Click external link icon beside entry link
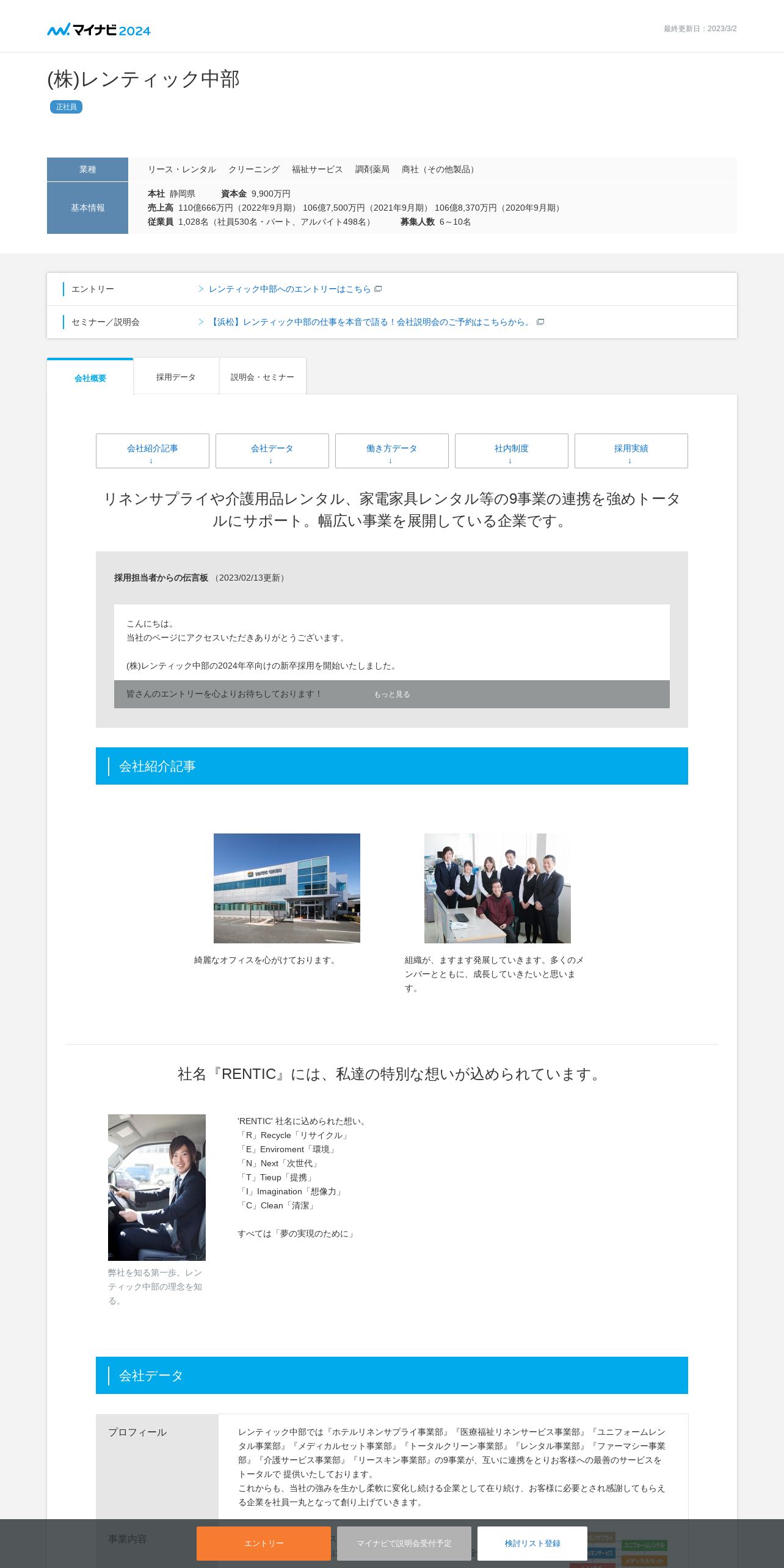 [x=378, y=289]
